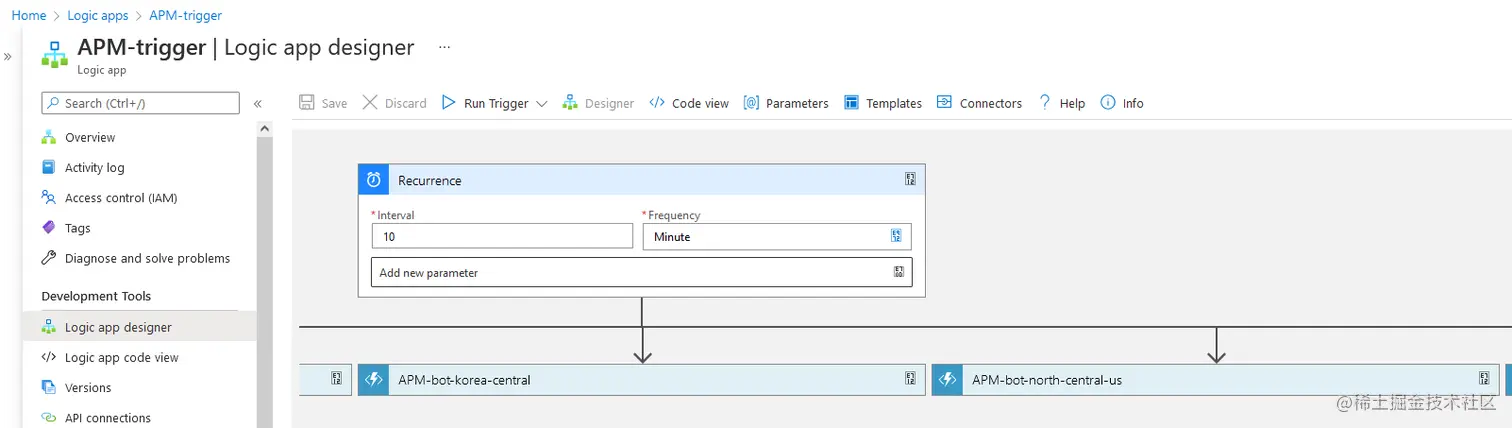Open the APM-bot-korea-central card menu icon
Screen dimensions: 1512x428
pos(910,379)
